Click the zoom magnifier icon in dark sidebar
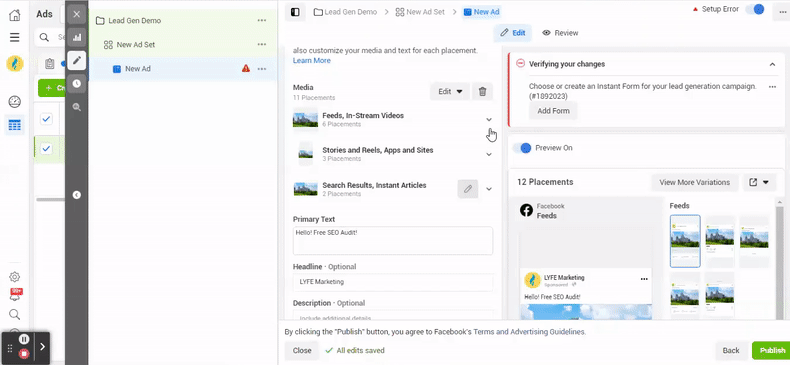This screenshot has height=365, width=790. click(77, 107)
